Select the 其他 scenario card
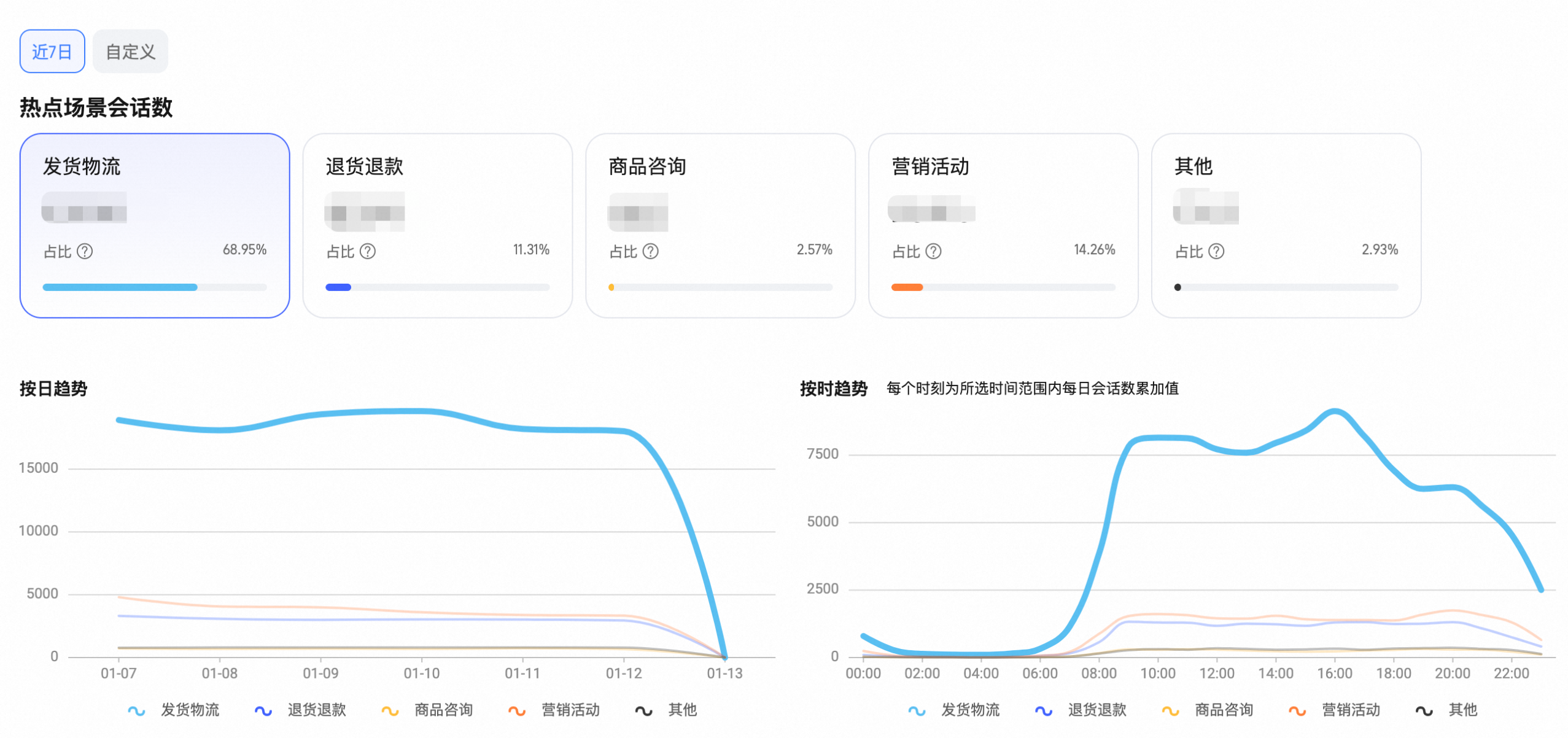 1286,225
